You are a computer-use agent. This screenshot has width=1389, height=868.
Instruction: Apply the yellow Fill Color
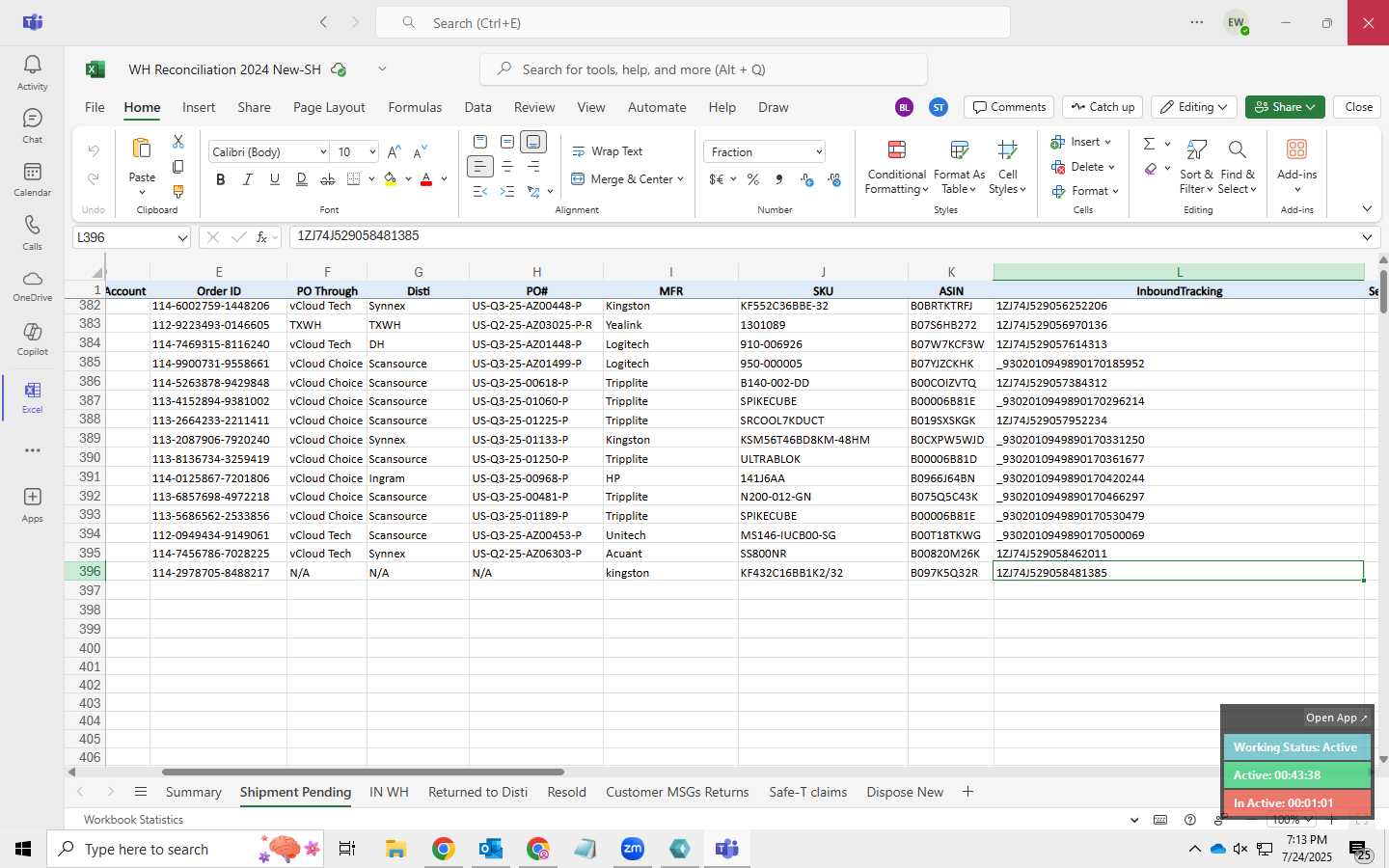(x=390, y=179)
